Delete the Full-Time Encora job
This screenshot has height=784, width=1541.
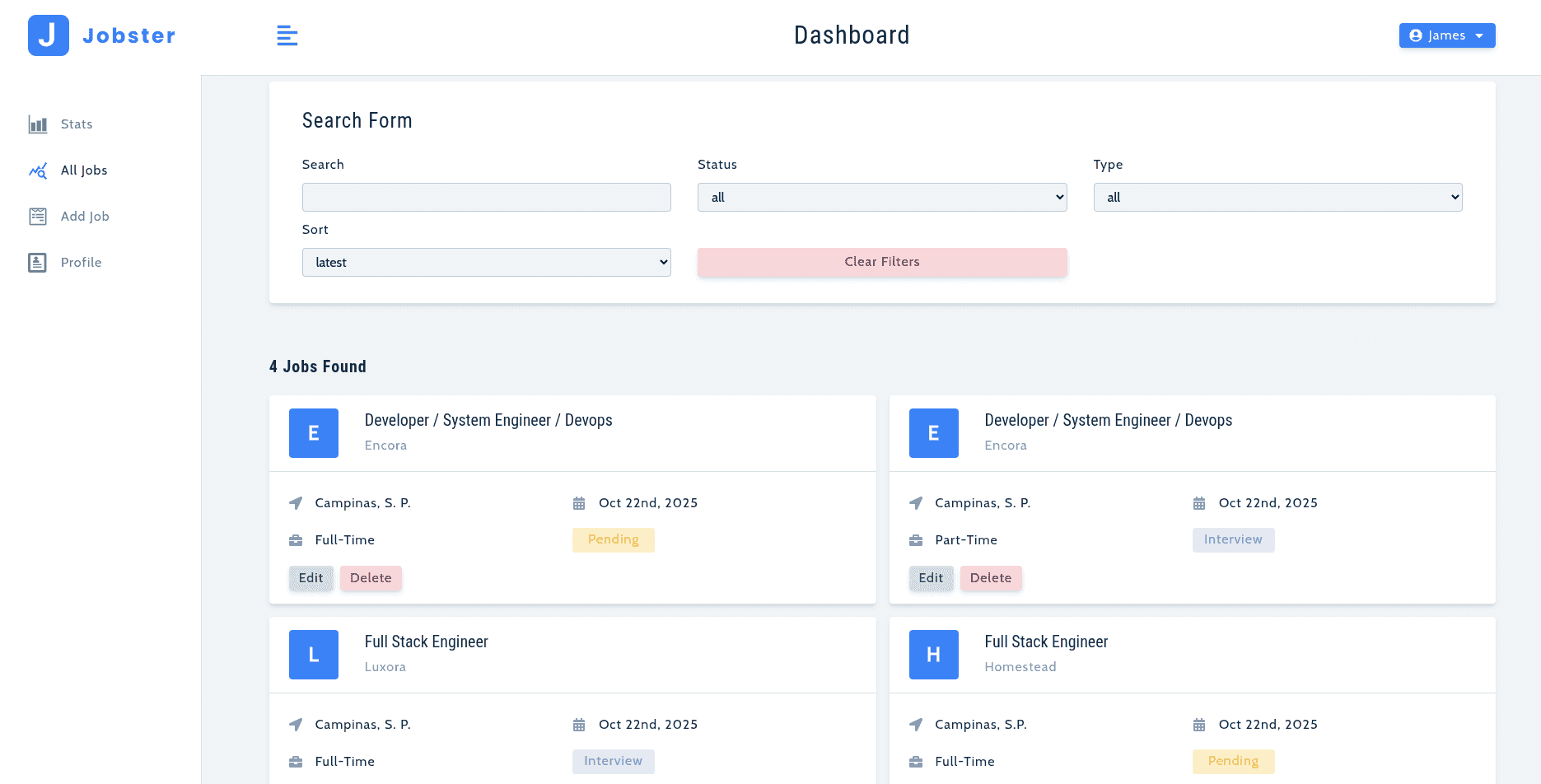(371, 578)
